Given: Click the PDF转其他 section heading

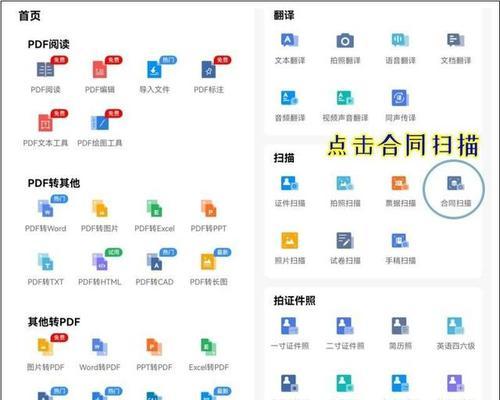Looking at the screenshot, I should point(54,183).
